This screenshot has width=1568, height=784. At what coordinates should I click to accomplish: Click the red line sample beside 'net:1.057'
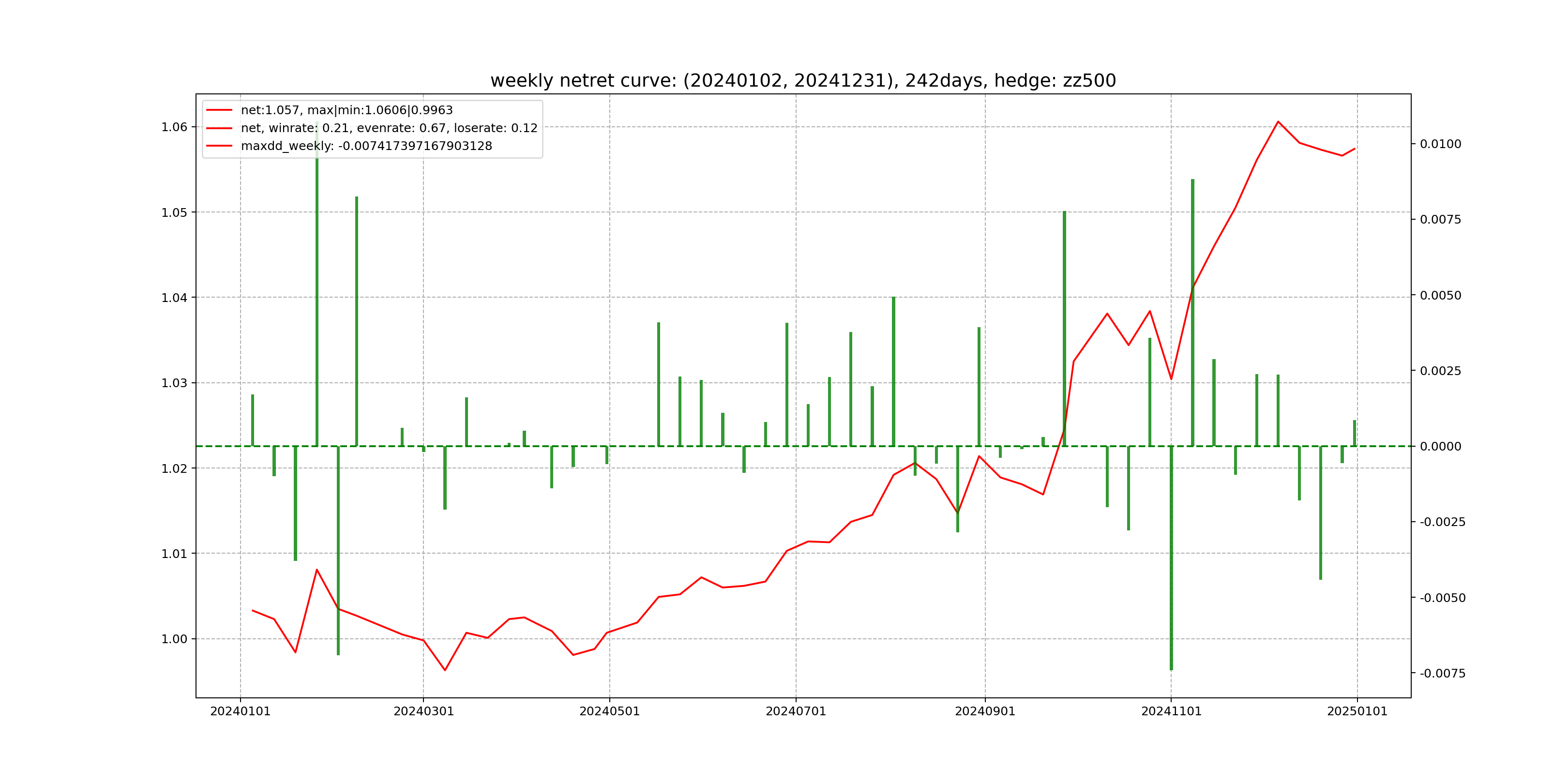tap(219, 110)
